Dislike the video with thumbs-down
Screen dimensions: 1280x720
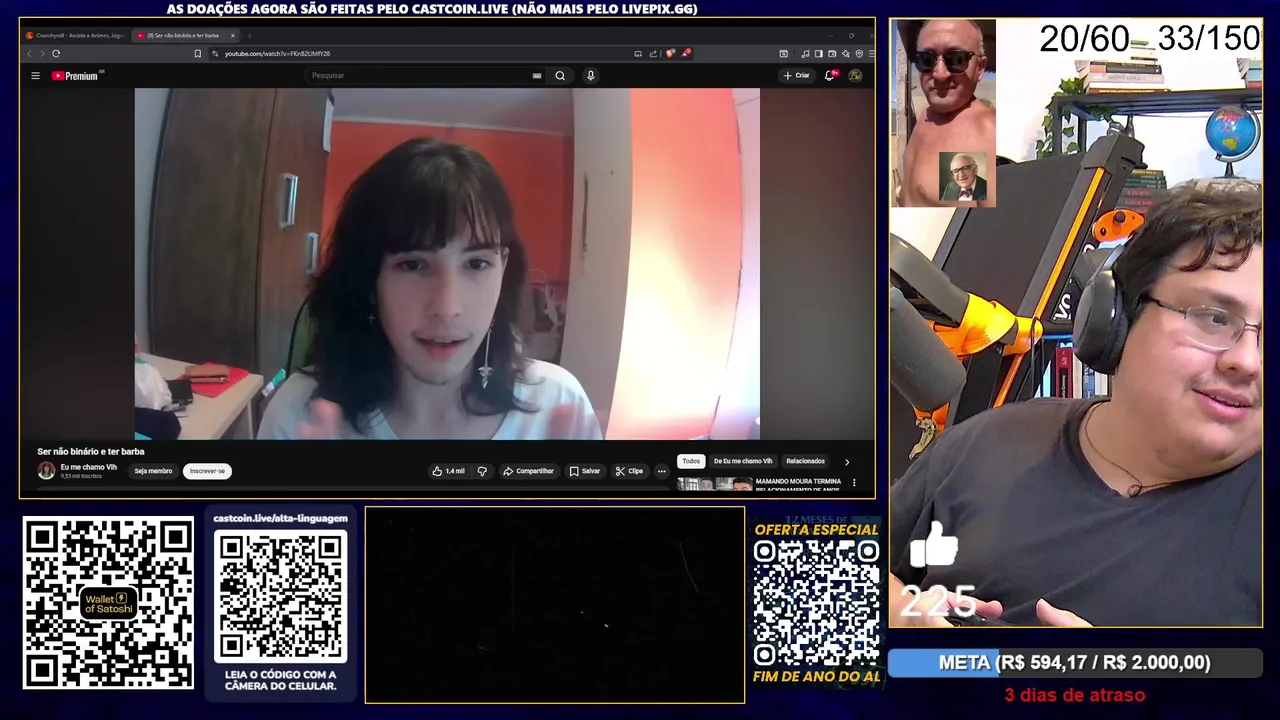pyautogui.click(x=482, y=471)
